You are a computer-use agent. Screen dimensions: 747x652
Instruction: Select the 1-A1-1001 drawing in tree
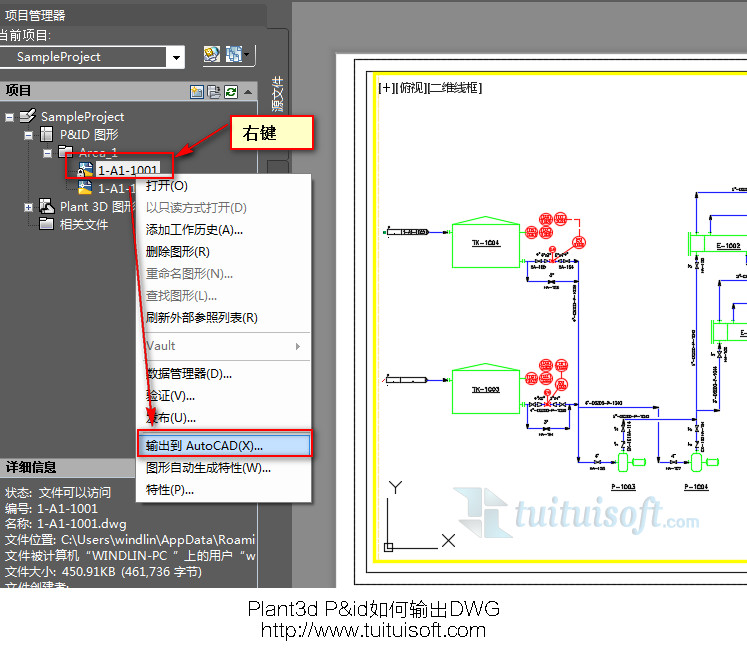pos(127,170)
